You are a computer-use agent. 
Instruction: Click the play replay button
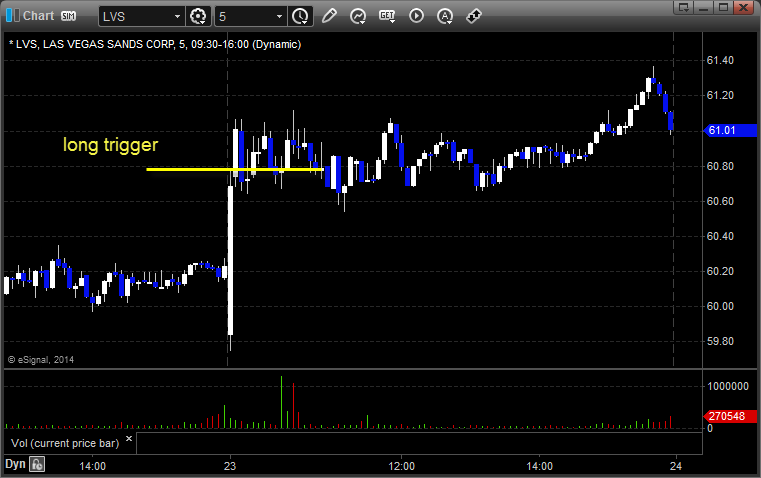[x=416, y=16]
